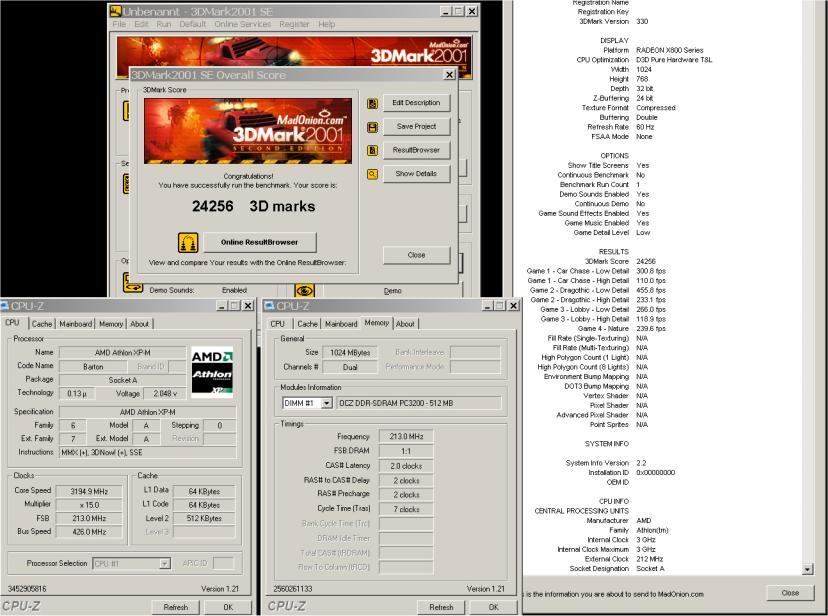828x616 pixels.
Task: Switch to Cache tab in left CPU-Z
Action: click(x=42, y=324)
